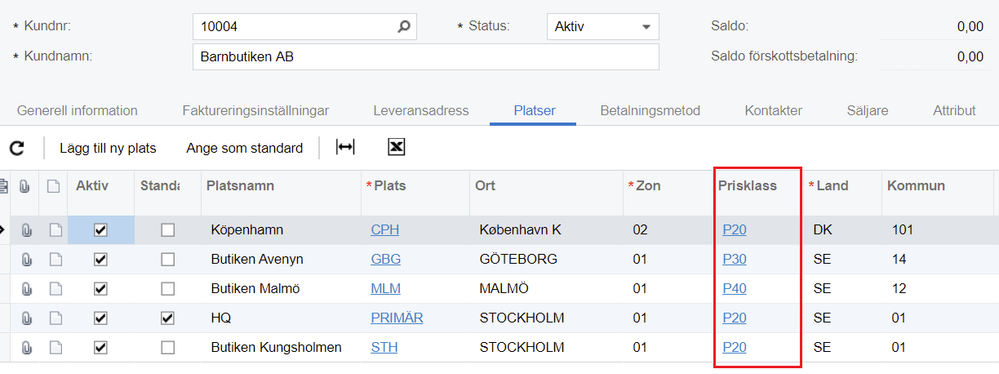Switch to Faktureringsinställningar tab
This screenshot has width=999, height=374.
(255, 110)
